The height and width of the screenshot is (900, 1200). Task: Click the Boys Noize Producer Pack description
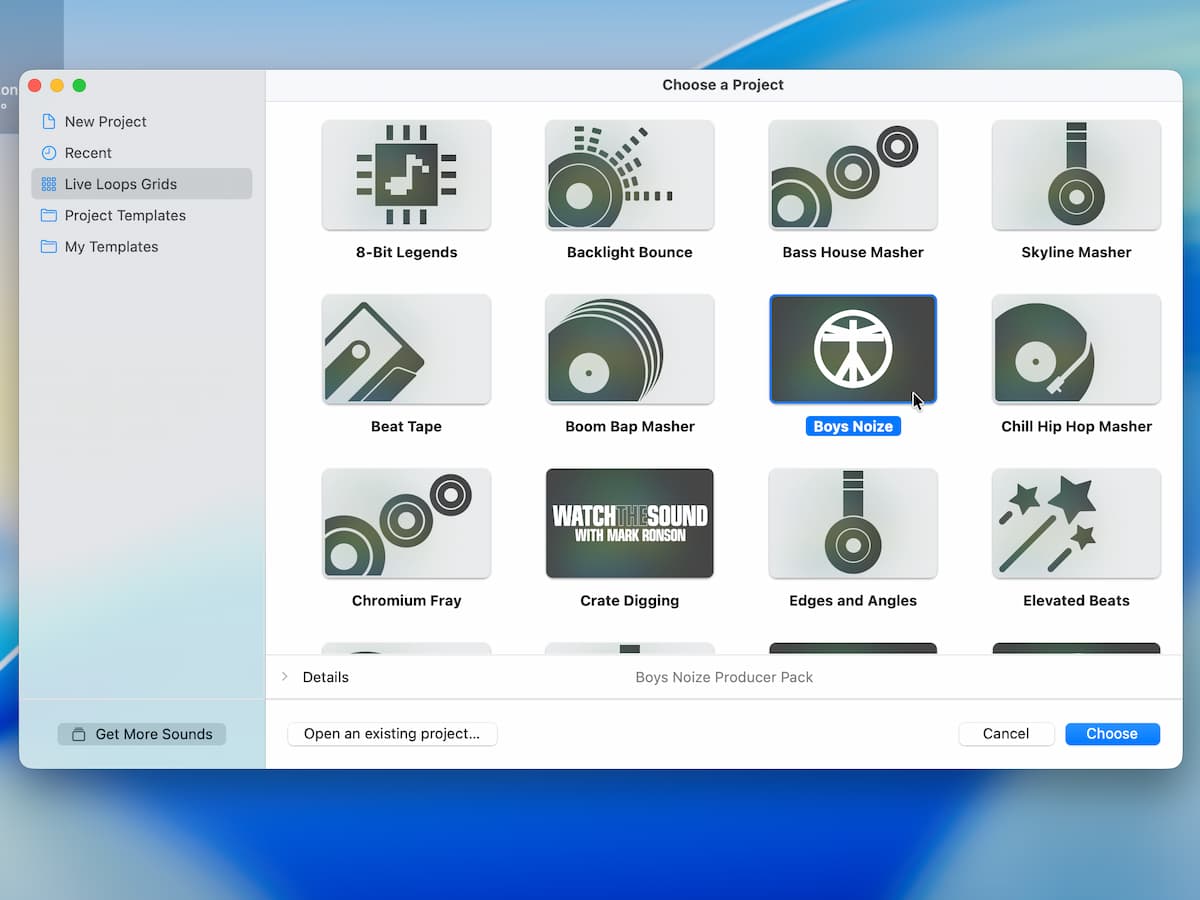724,677
